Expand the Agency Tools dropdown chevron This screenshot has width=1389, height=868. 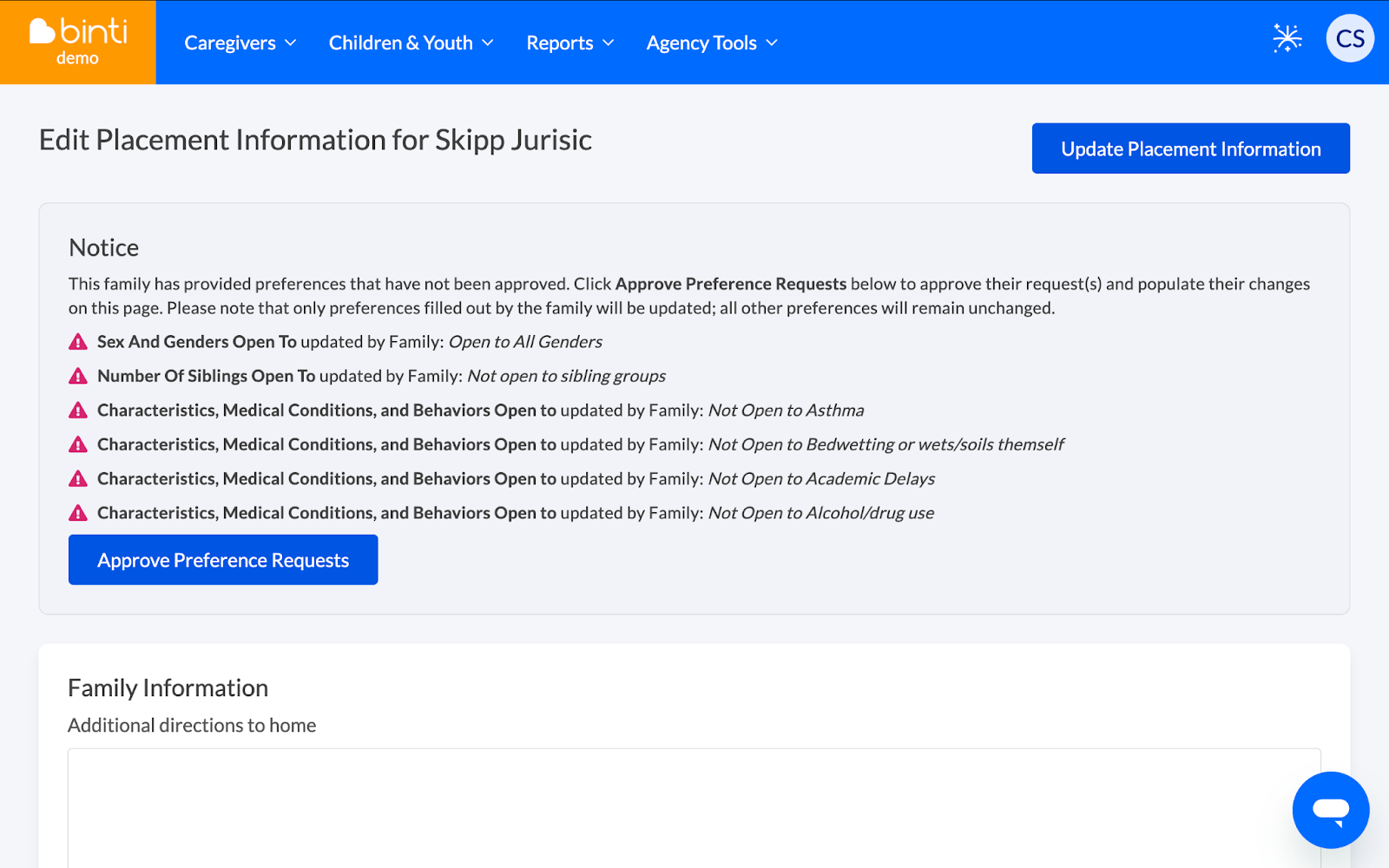772,43
